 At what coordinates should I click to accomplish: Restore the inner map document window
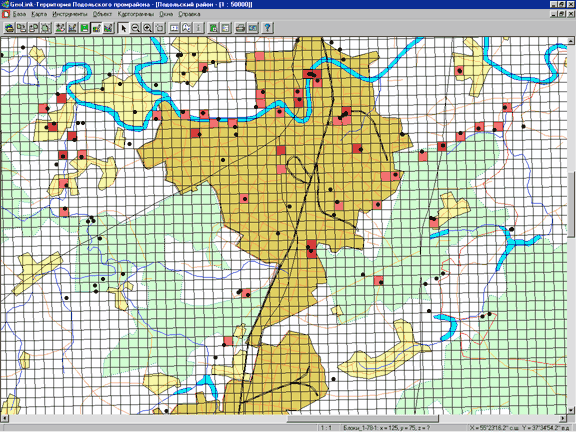[x=562, y=14]
